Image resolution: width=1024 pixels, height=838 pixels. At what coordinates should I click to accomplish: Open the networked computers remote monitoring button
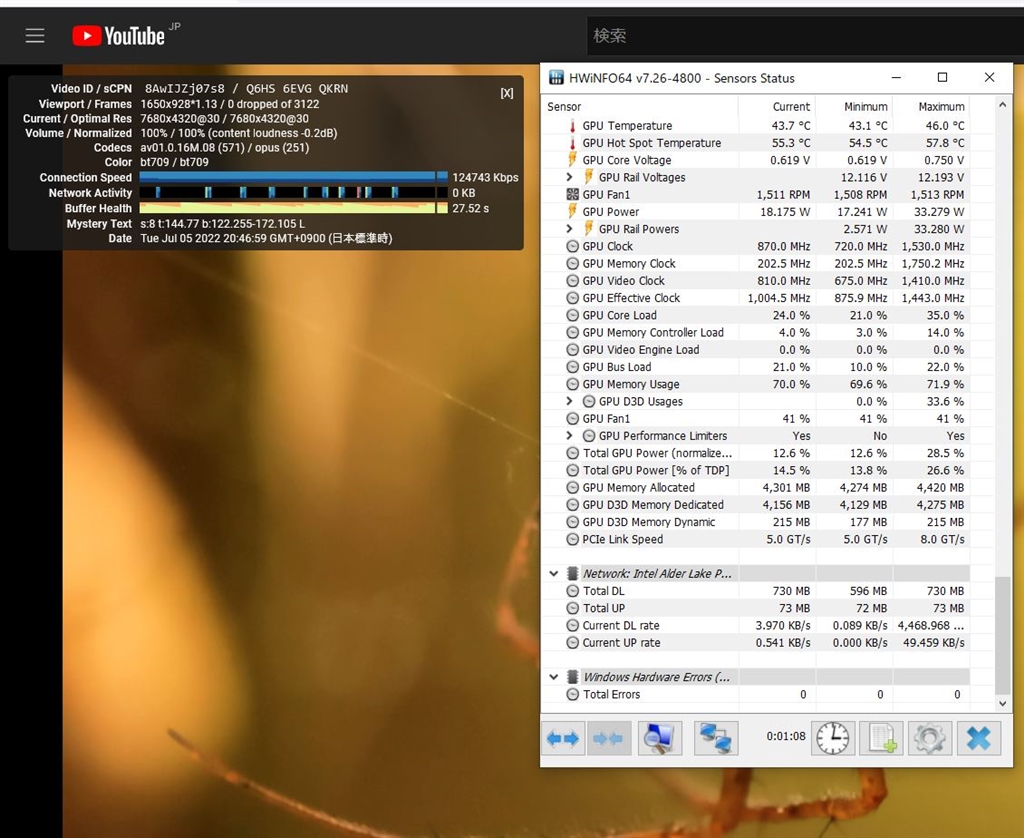pos(716,738)
